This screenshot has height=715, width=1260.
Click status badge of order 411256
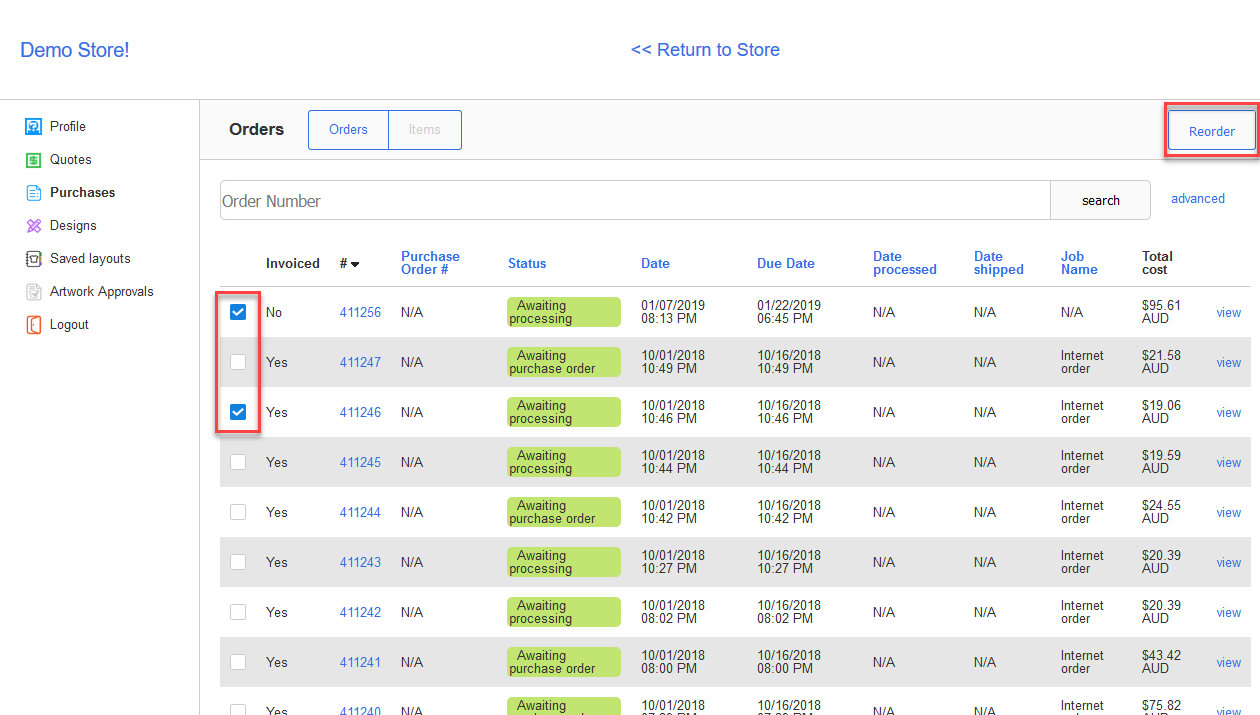pos(564,312)
